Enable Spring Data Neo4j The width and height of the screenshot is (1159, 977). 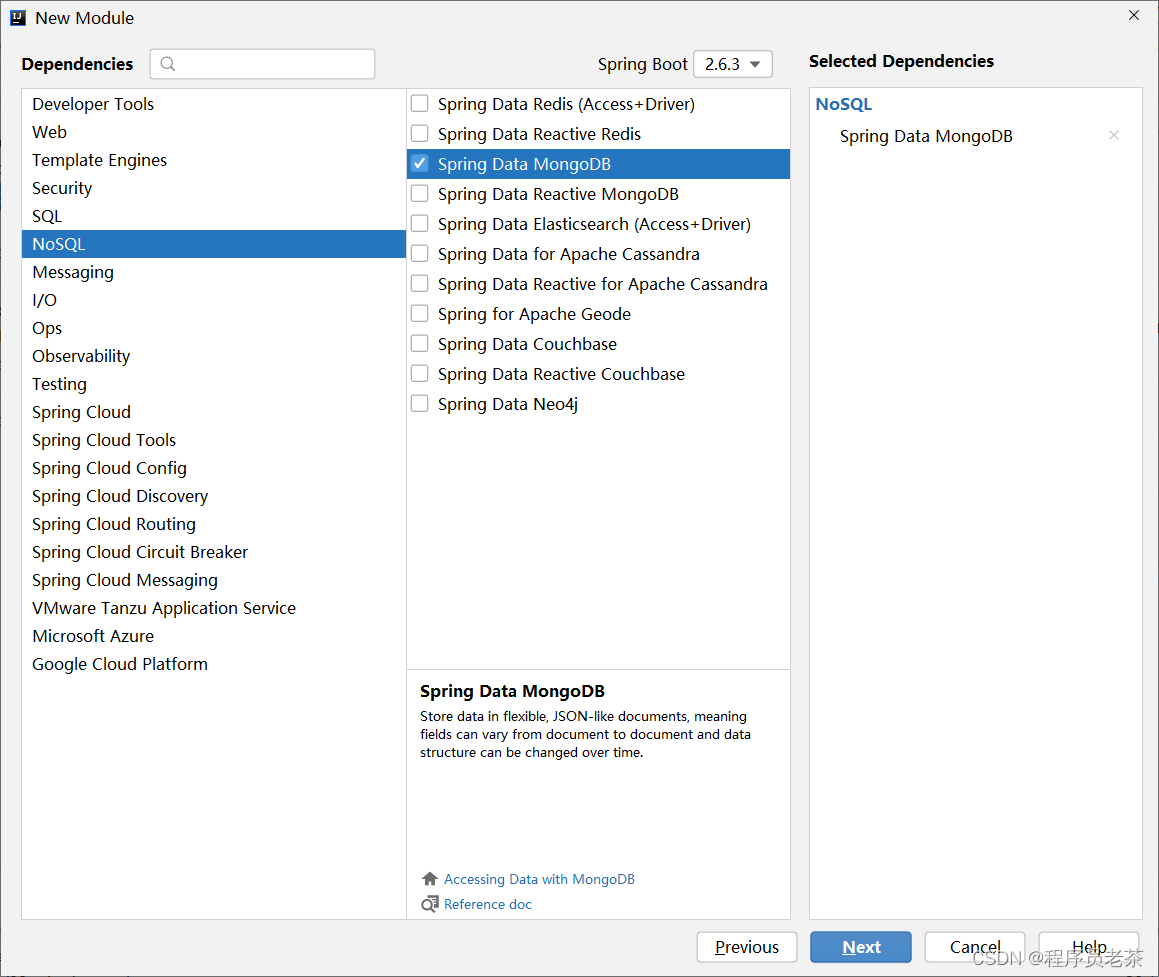[x=419, y=402]
